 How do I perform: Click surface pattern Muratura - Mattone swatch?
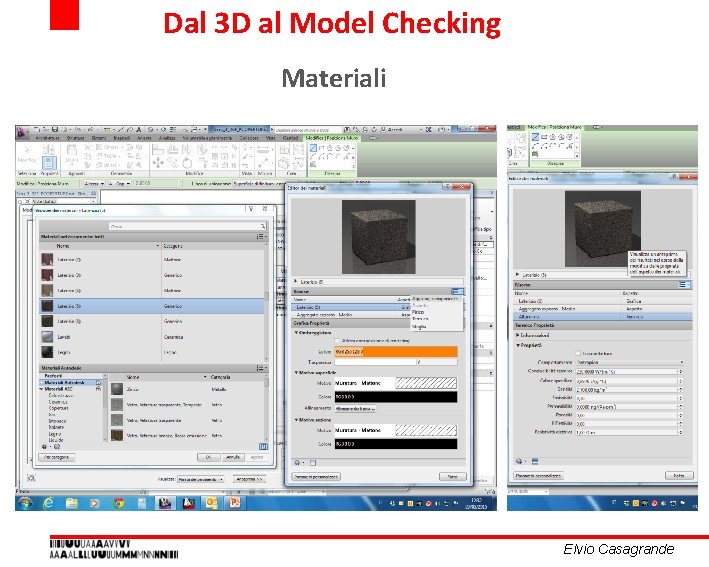[x=396, y=383]
